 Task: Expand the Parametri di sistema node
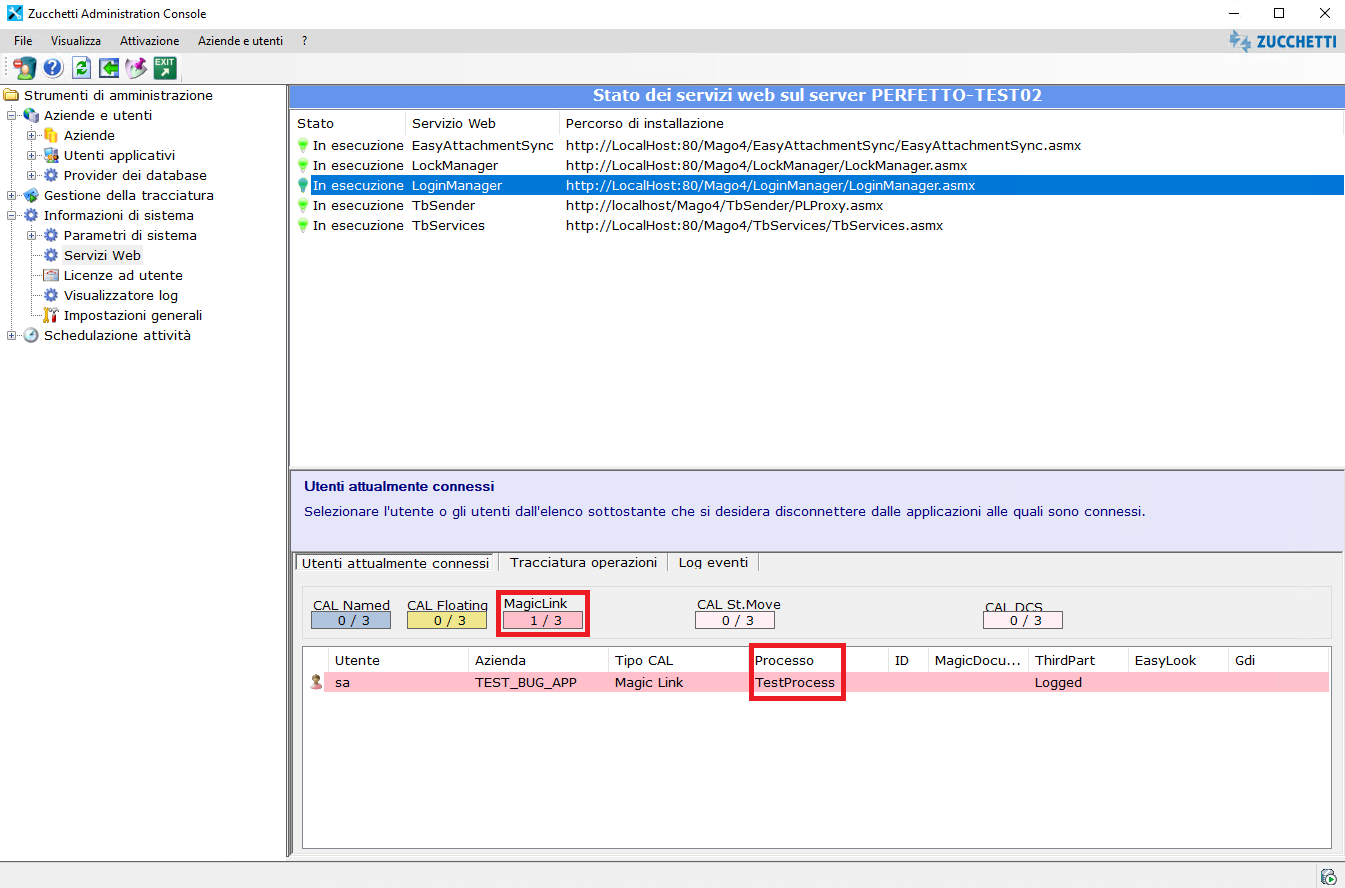[32, 235]
